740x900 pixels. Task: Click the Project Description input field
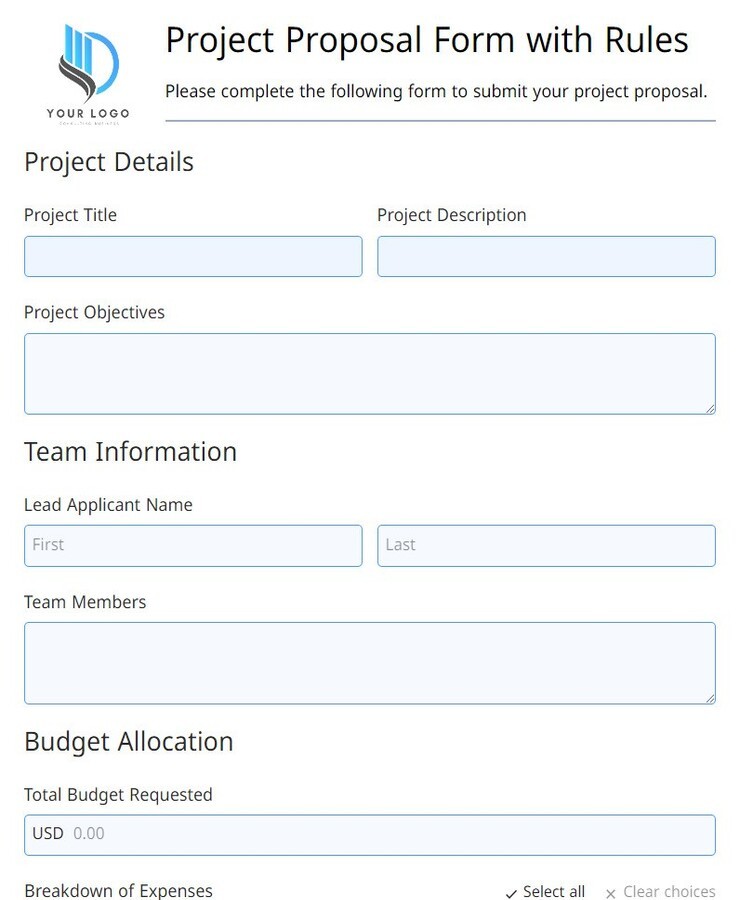546,256
